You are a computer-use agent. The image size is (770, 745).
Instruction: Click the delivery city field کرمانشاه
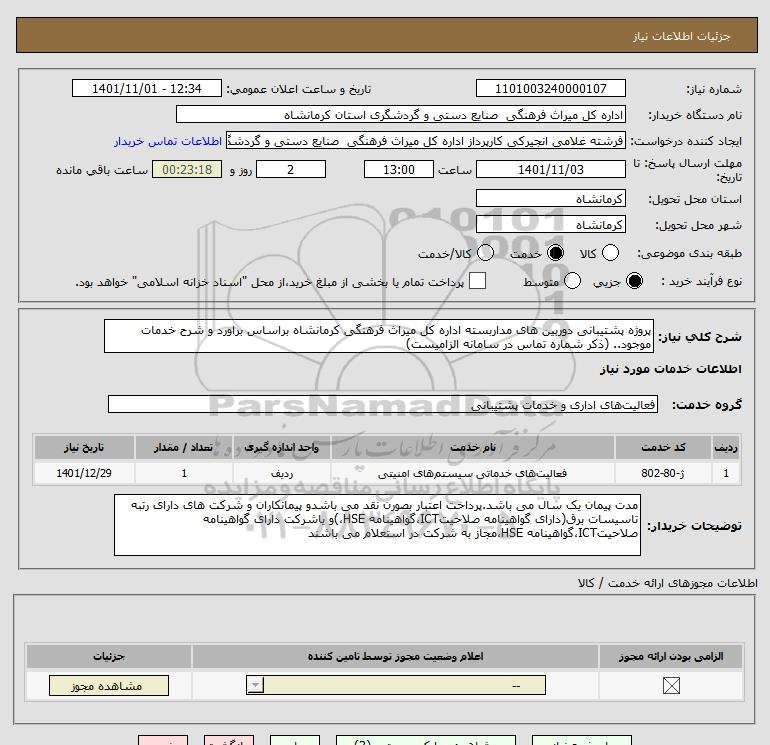(550, 224)
